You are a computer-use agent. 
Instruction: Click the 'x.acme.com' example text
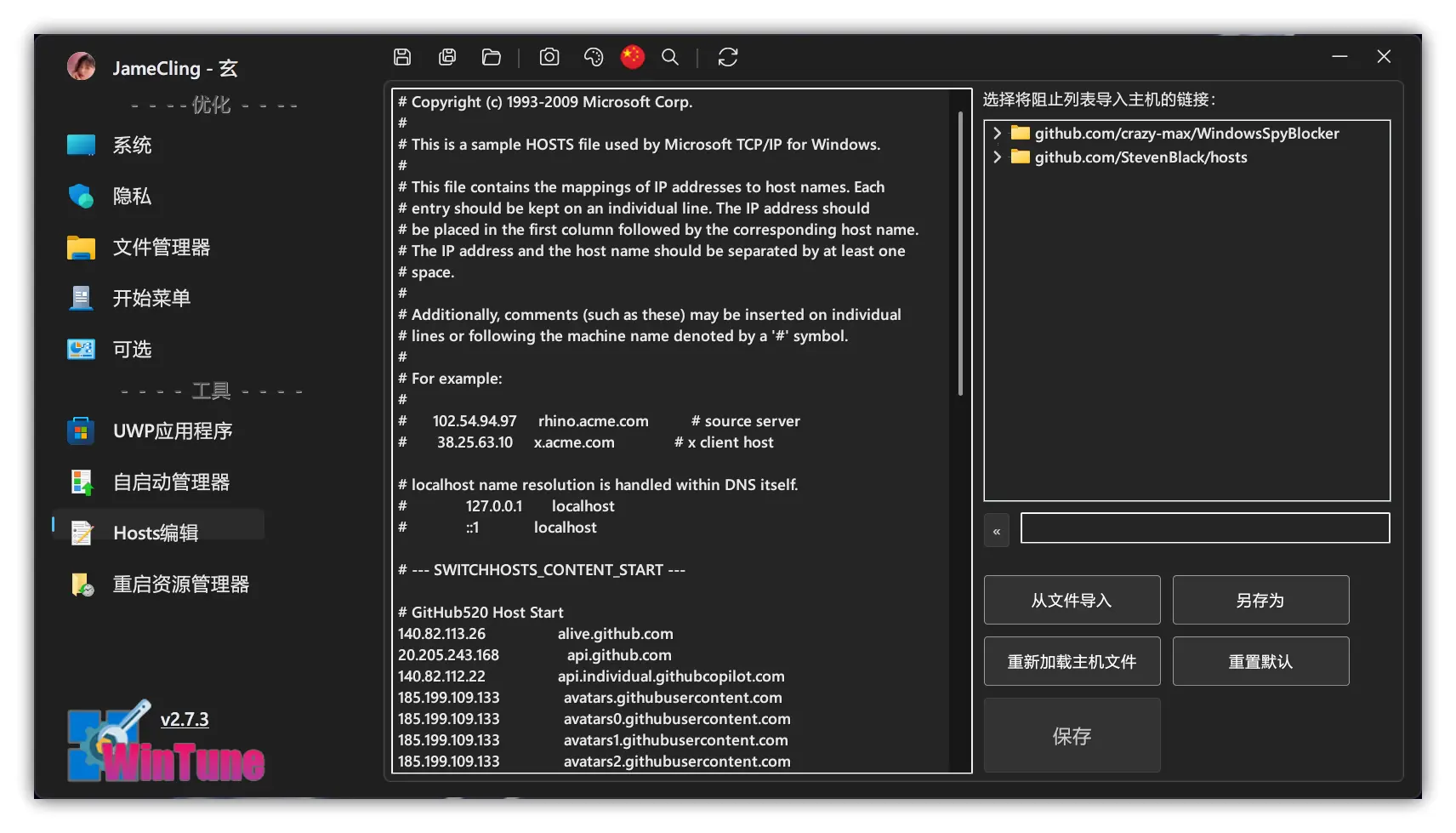point(574,442)
